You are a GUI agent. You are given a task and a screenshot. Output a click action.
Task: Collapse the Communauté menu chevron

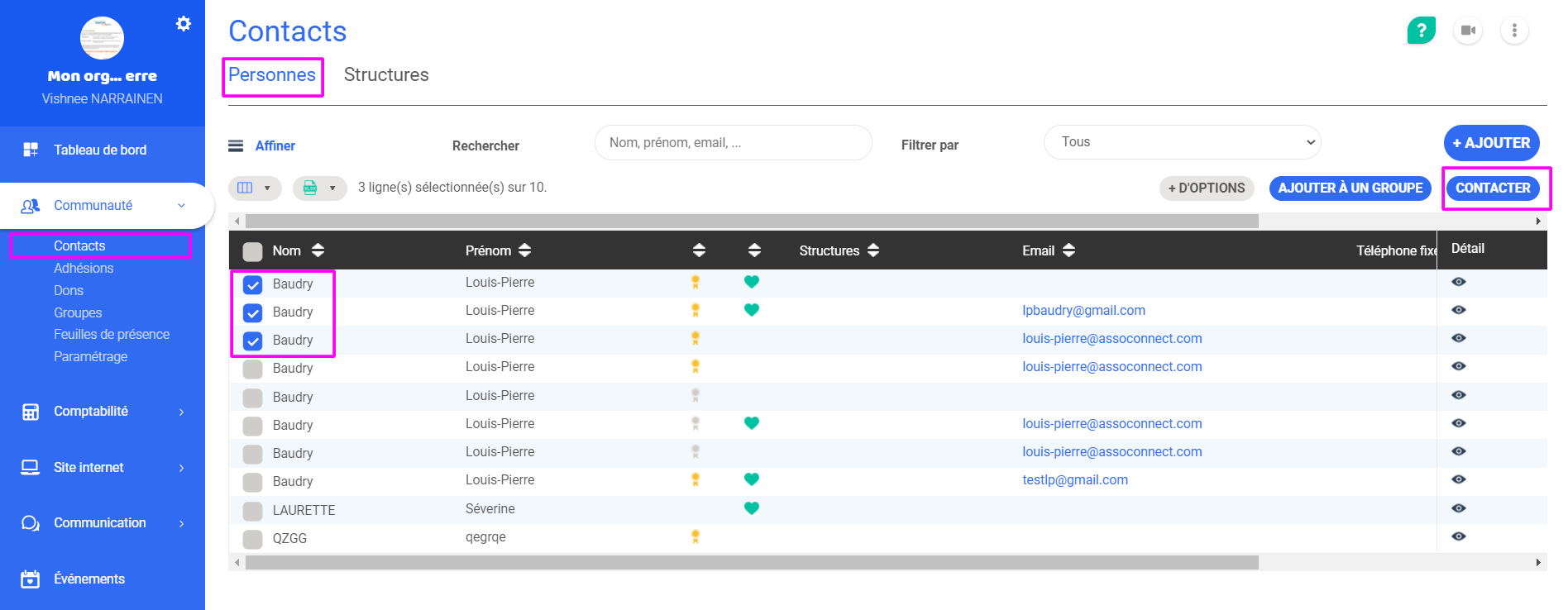181,206
